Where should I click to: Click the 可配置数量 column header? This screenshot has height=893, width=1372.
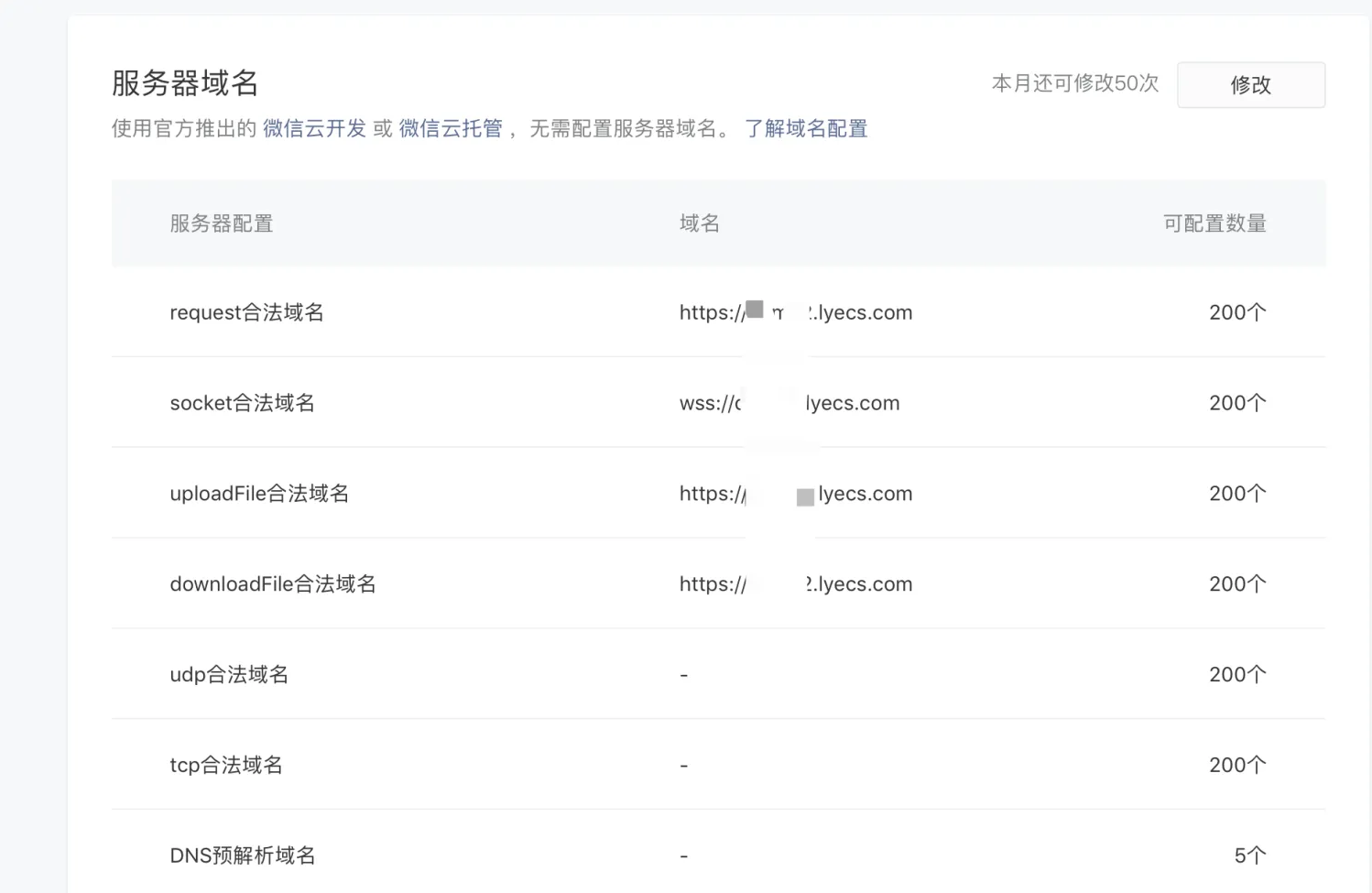pyautogui.click(x=1214, y=223)
